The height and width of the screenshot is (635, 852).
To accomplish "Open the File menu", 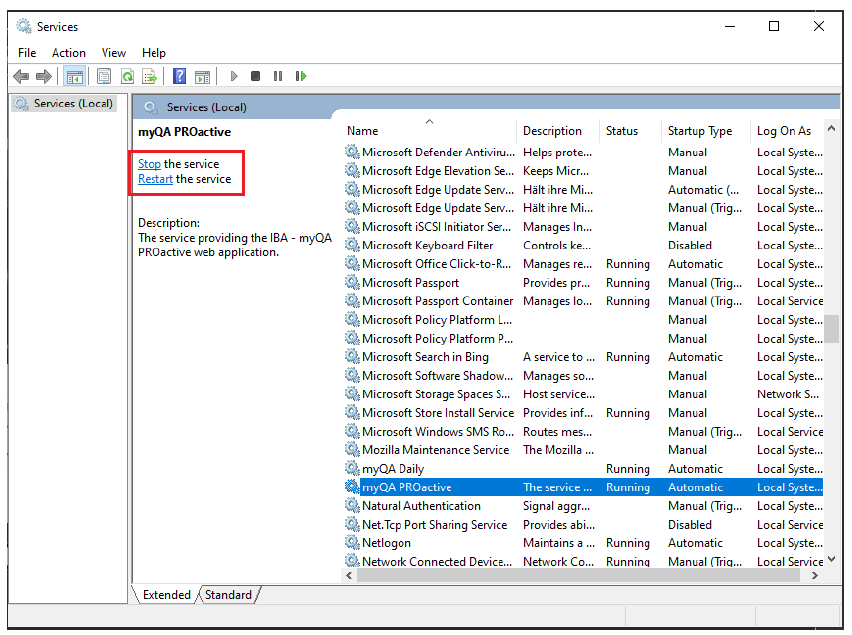I will 27,53.
